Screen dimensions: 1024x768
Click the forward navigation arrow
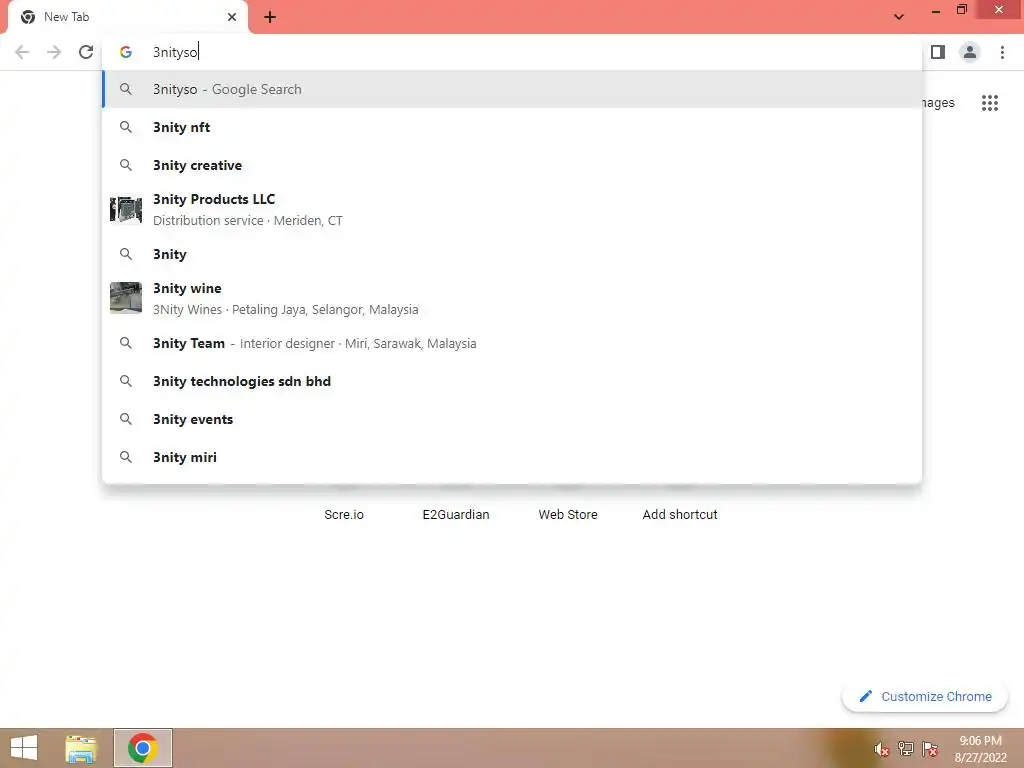54,52
